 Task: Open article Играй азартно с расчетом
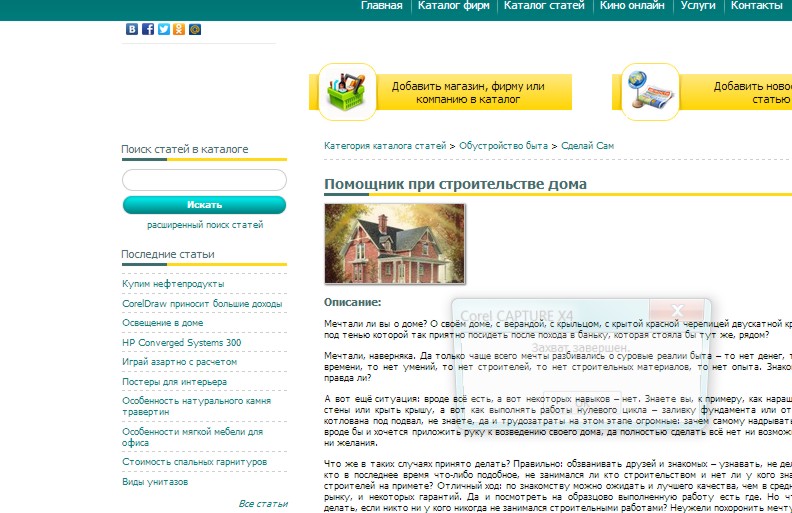coord(179,362)
